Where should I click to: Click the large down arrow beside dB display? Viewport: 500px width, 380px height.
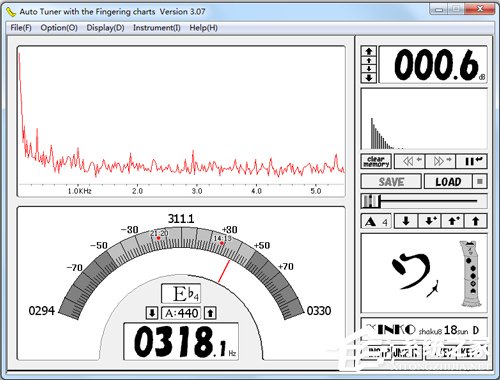coord(369,78)
